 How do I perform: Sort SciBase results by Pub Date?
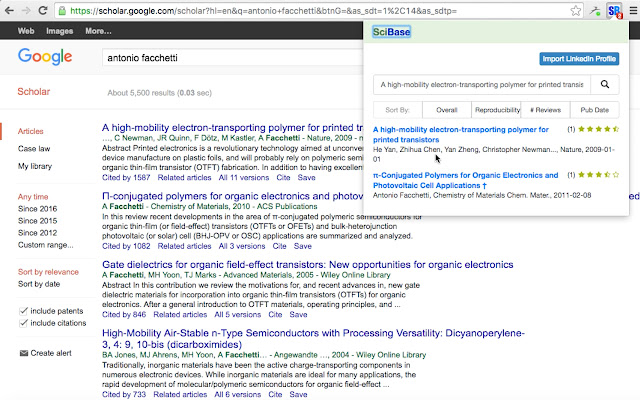click(x=594, y=109)
